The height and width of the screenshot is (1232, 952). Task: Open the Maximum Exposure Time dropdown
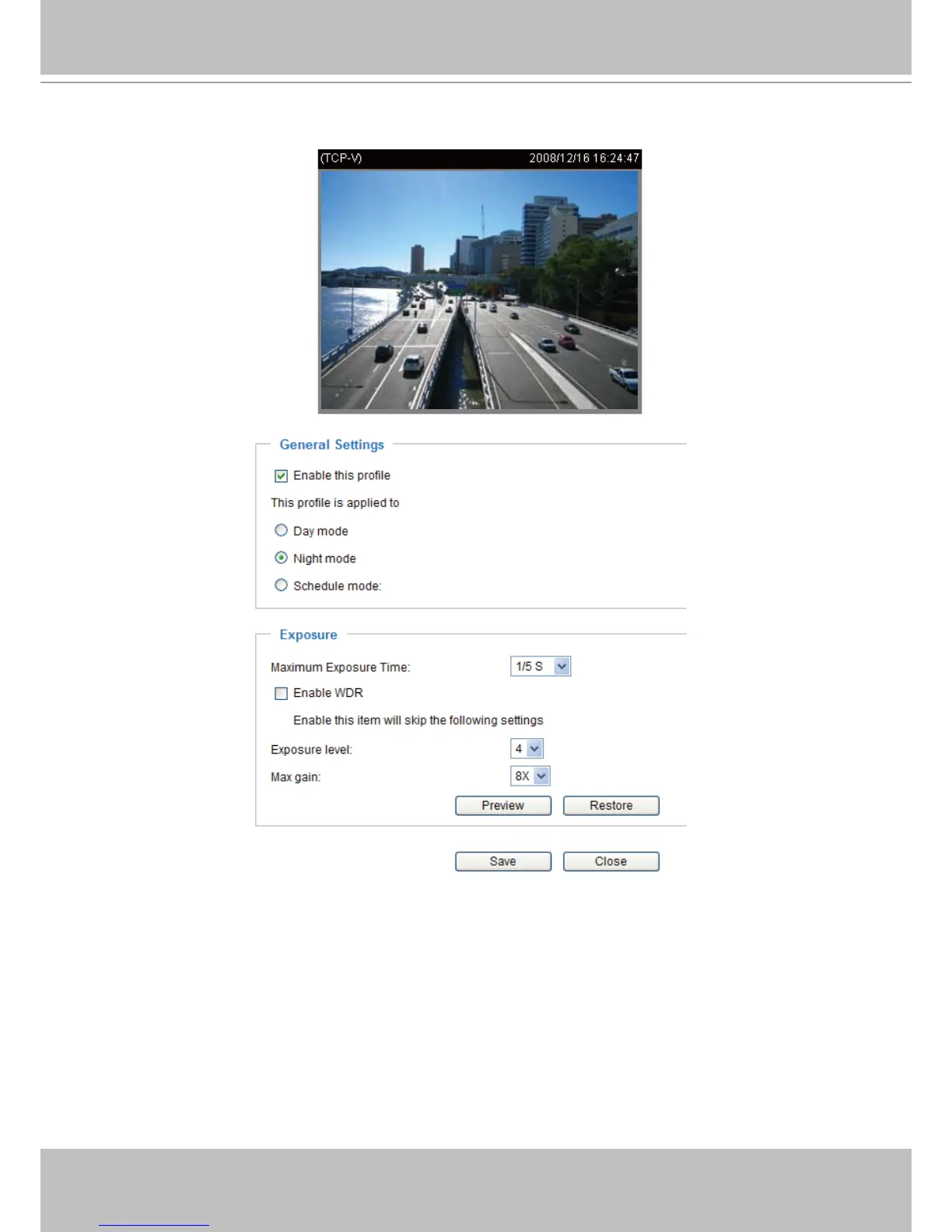541,667
